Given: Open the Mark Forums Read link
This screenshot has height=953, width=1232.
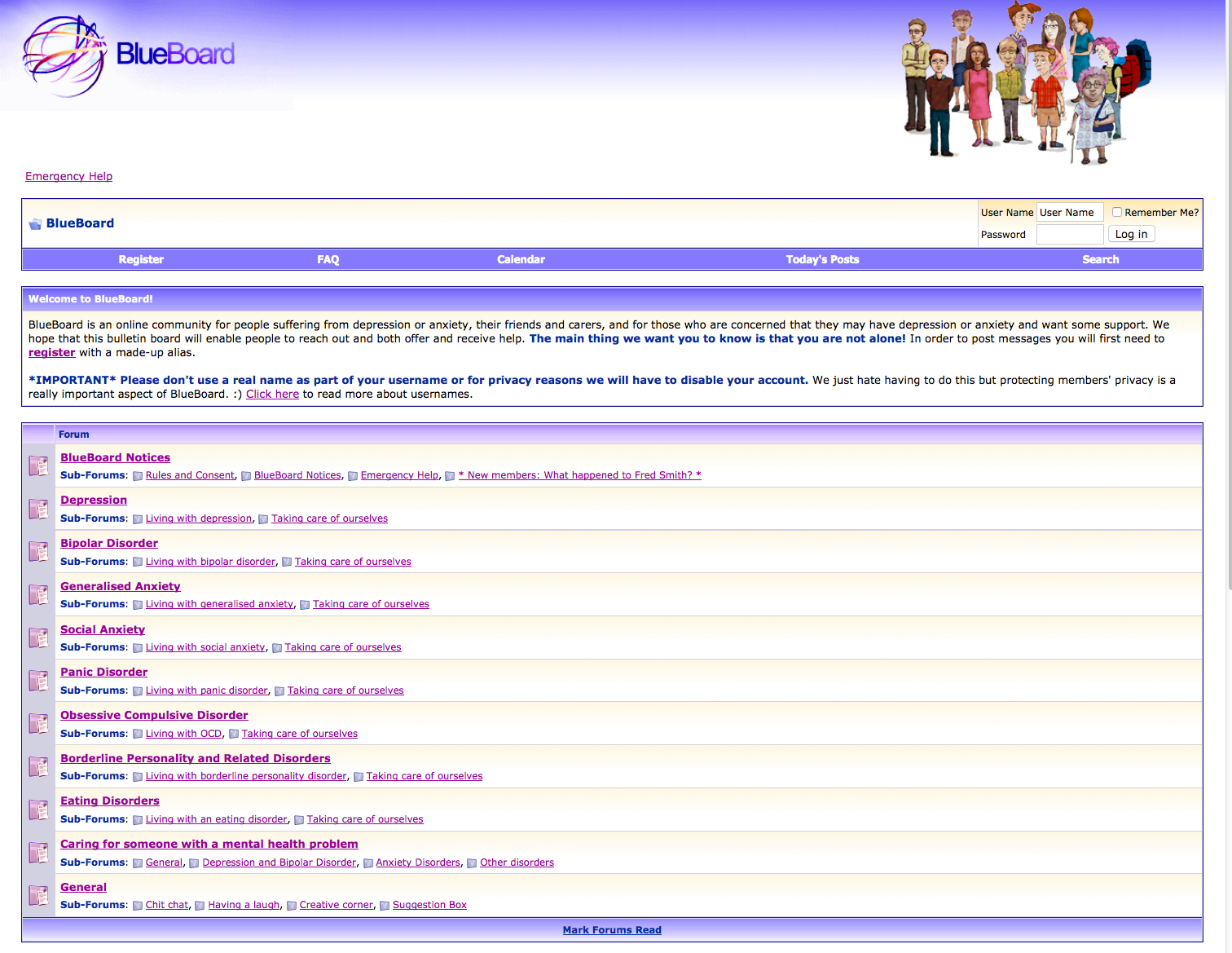Looking at the screenshot, I should coord(612,930).
